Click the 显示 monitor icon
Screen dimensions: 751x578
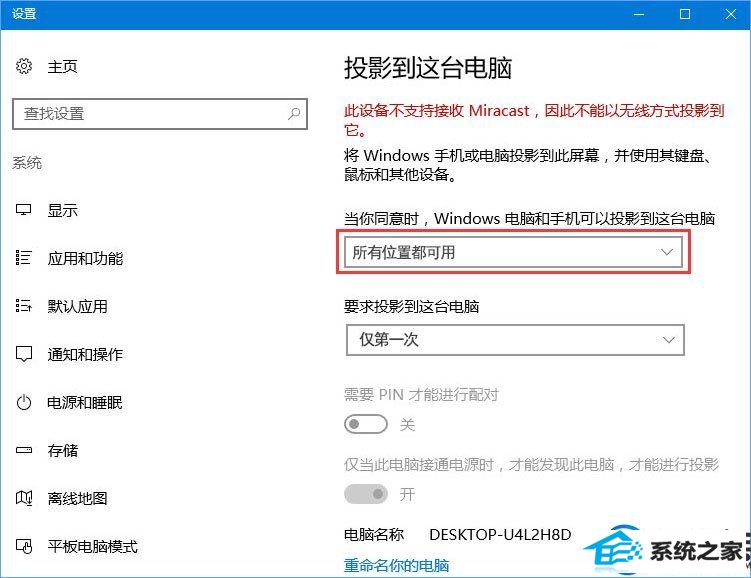pyautogui.click(x=23, y=210)
